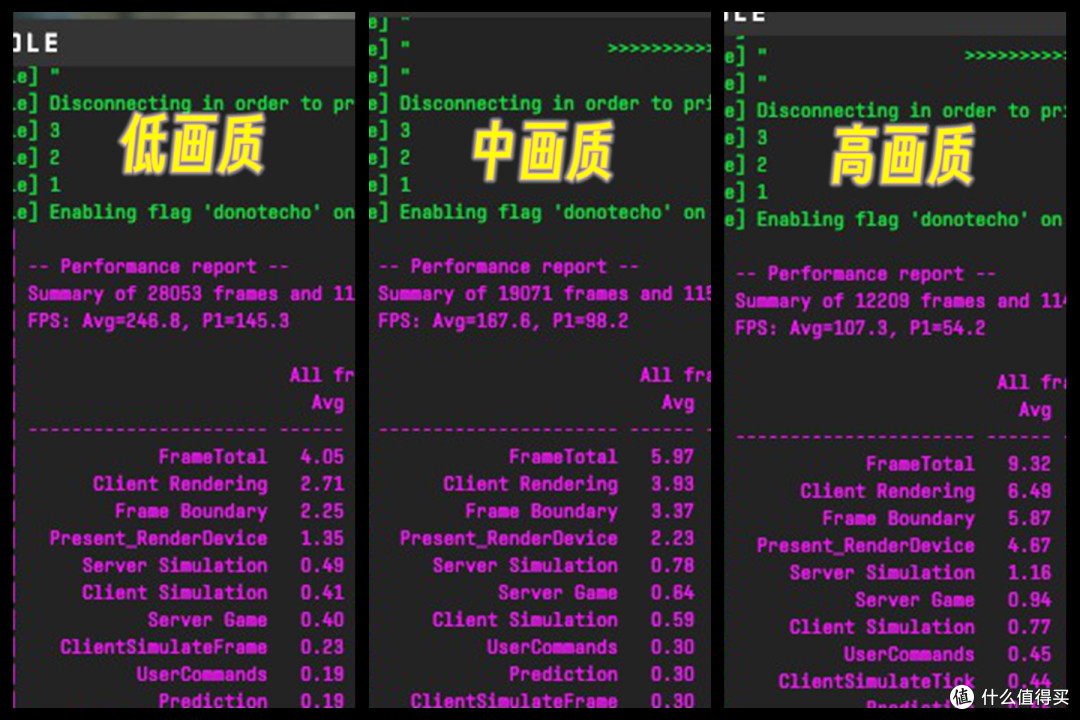Select Present_RenderDevice value 4.67
Image resolution: width=1080 pixels, height=720 pixels.
[1029, 546]
